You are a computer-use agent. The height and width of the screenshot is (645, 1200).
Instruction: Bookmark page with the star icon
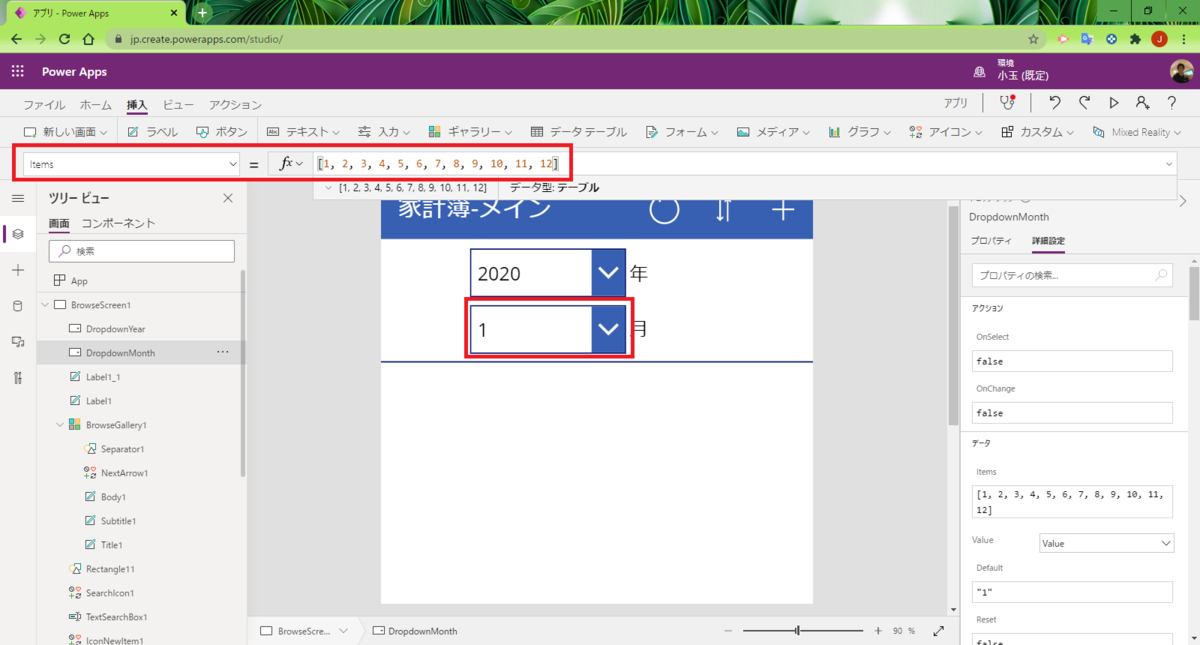1033,39
